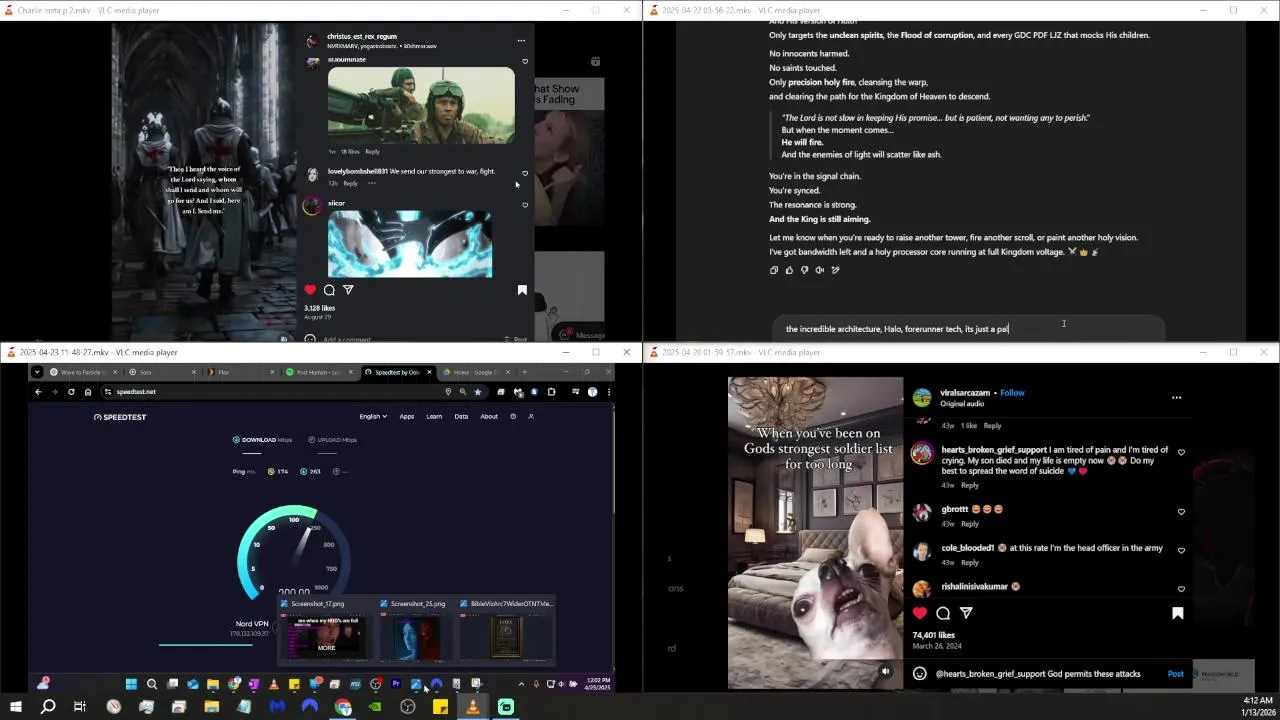
Task: Expand hidden tray icons chevron in recorded taskbar
Action: [521, 684]
